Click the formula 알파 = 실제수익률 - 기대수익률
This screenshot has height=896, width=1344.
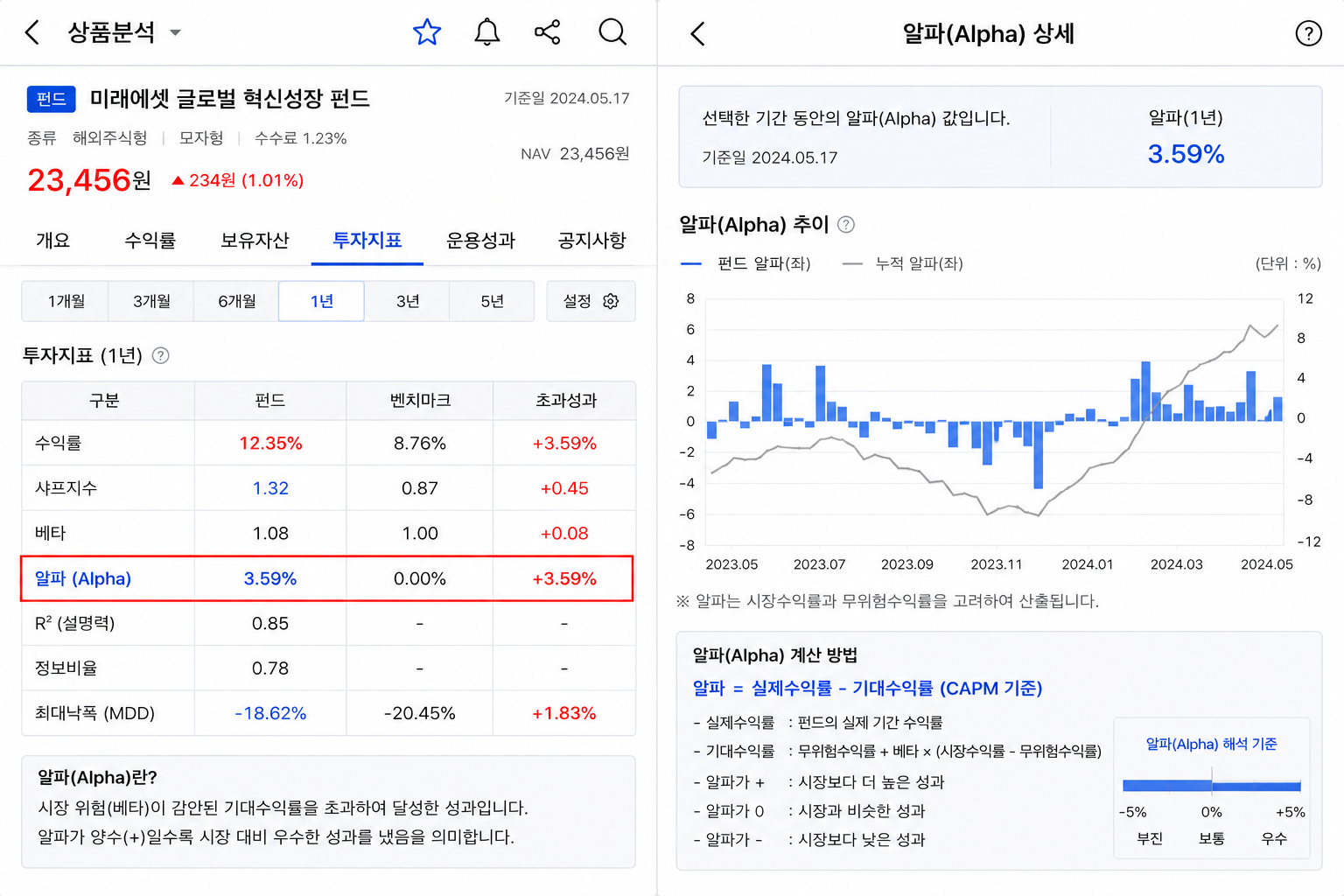pos(867,688)
